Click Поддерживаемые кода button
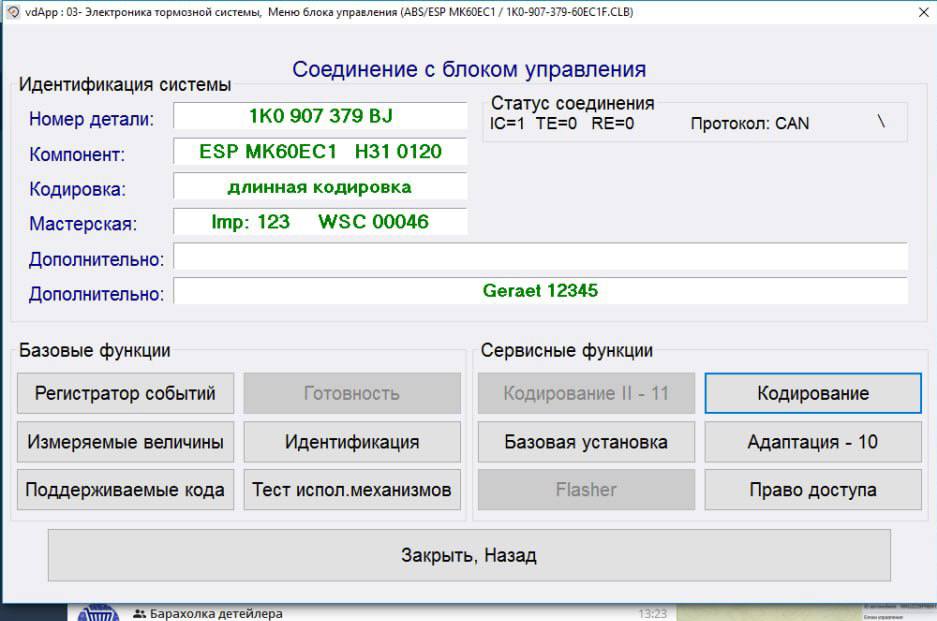The height and width of the screenshot is (621, 937). [125, 490]
